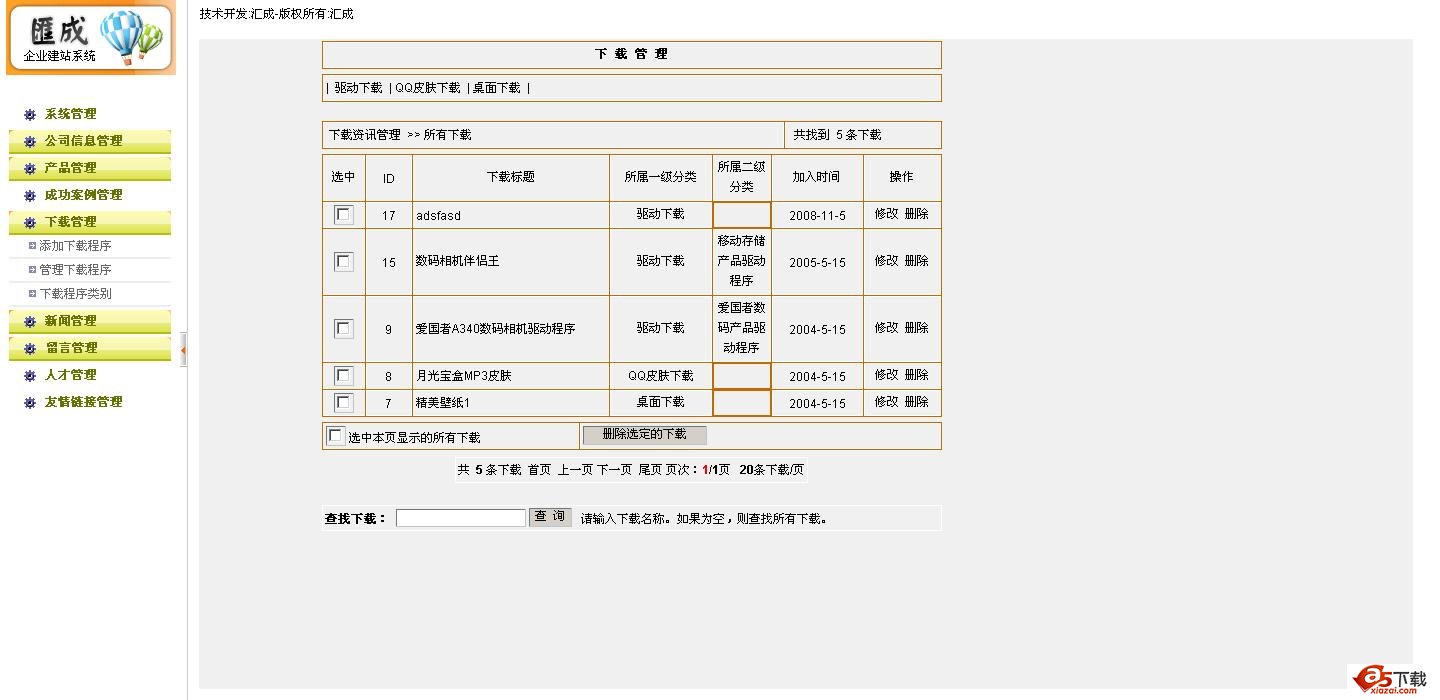Click gear icon beside 留言管理
Screen dimensions: 1440x700
(x=30, y=349)
